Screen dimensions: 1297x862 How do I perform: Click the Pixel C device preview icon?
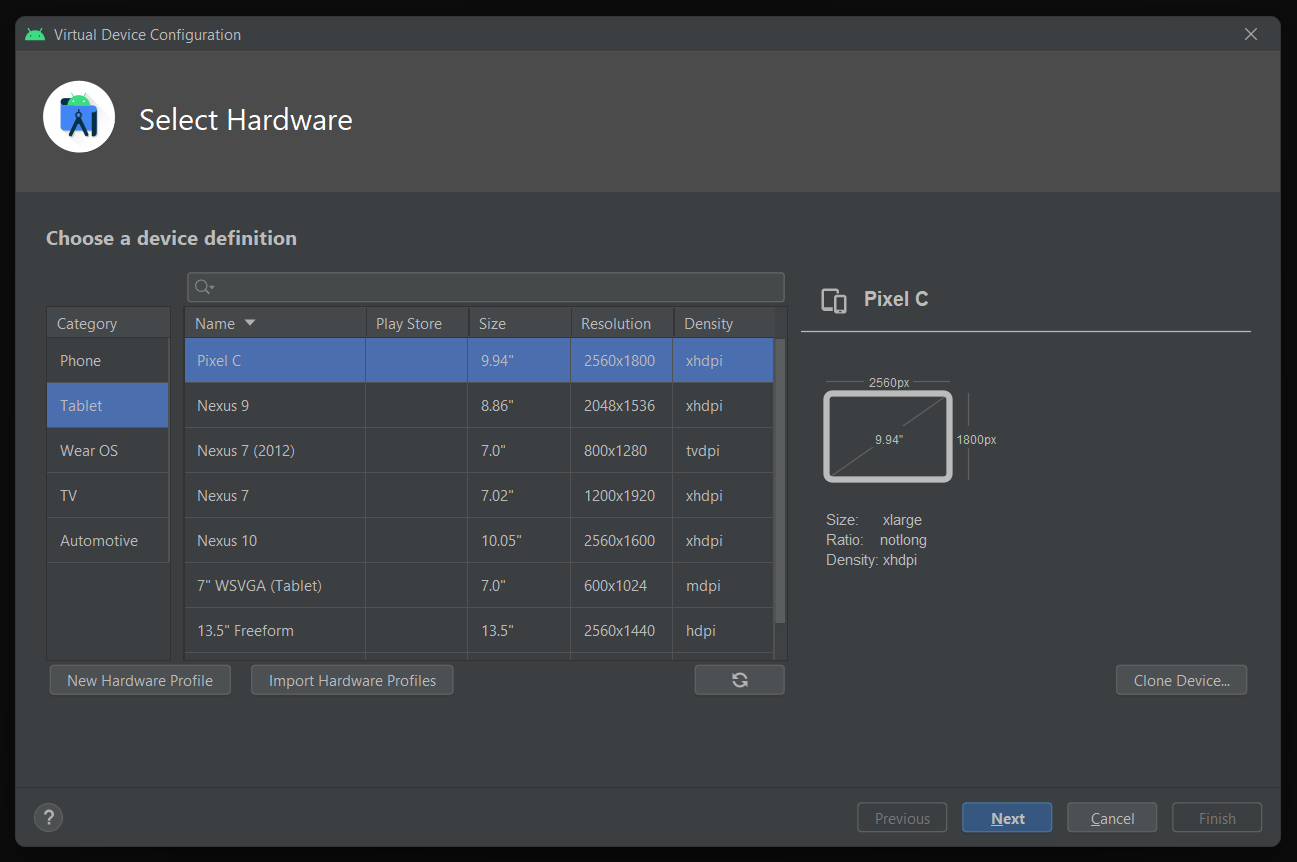click(834, 300)
